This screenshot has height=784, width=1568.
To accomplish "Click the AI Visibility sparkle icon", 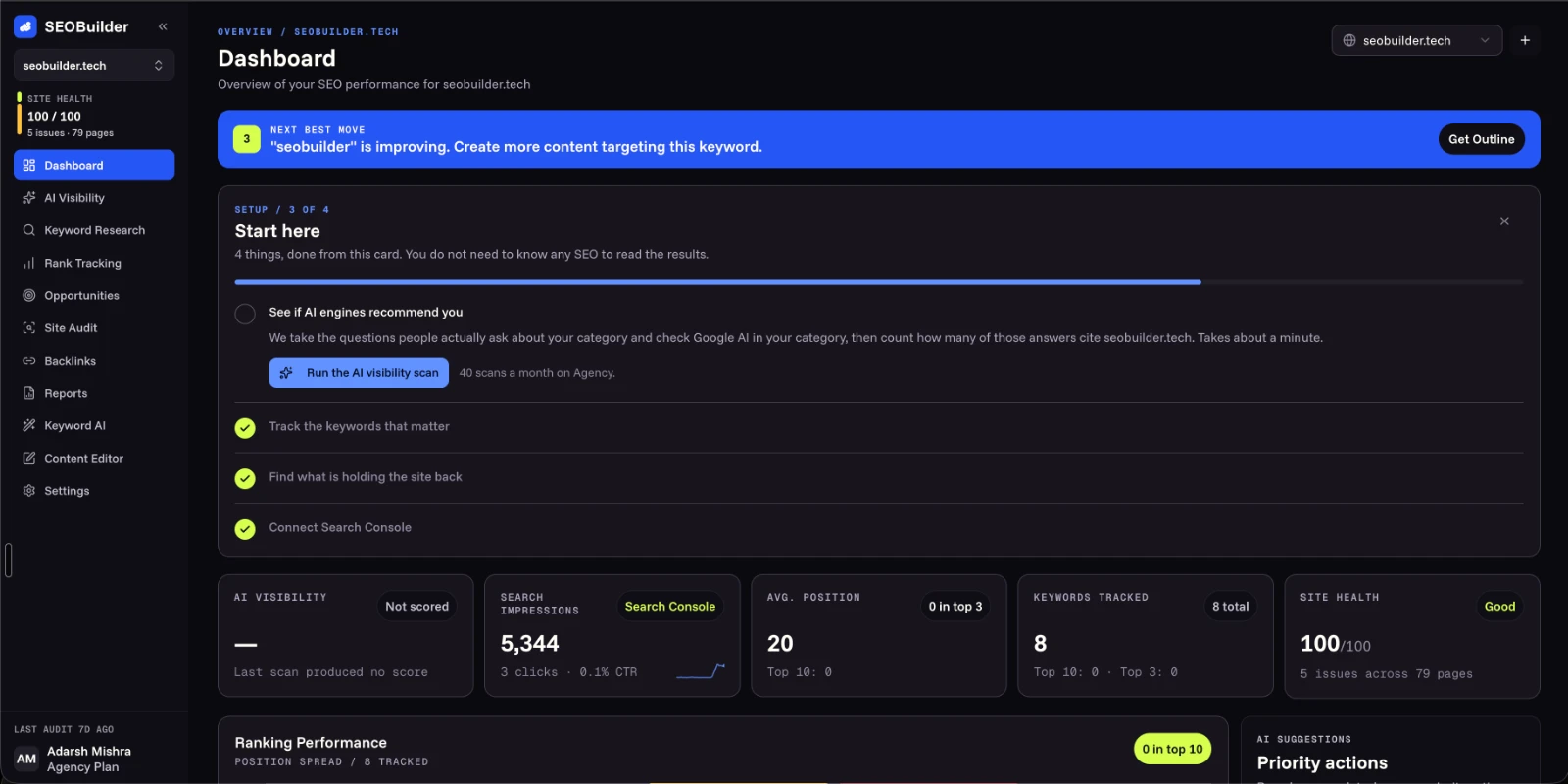I will click(29, 198).
